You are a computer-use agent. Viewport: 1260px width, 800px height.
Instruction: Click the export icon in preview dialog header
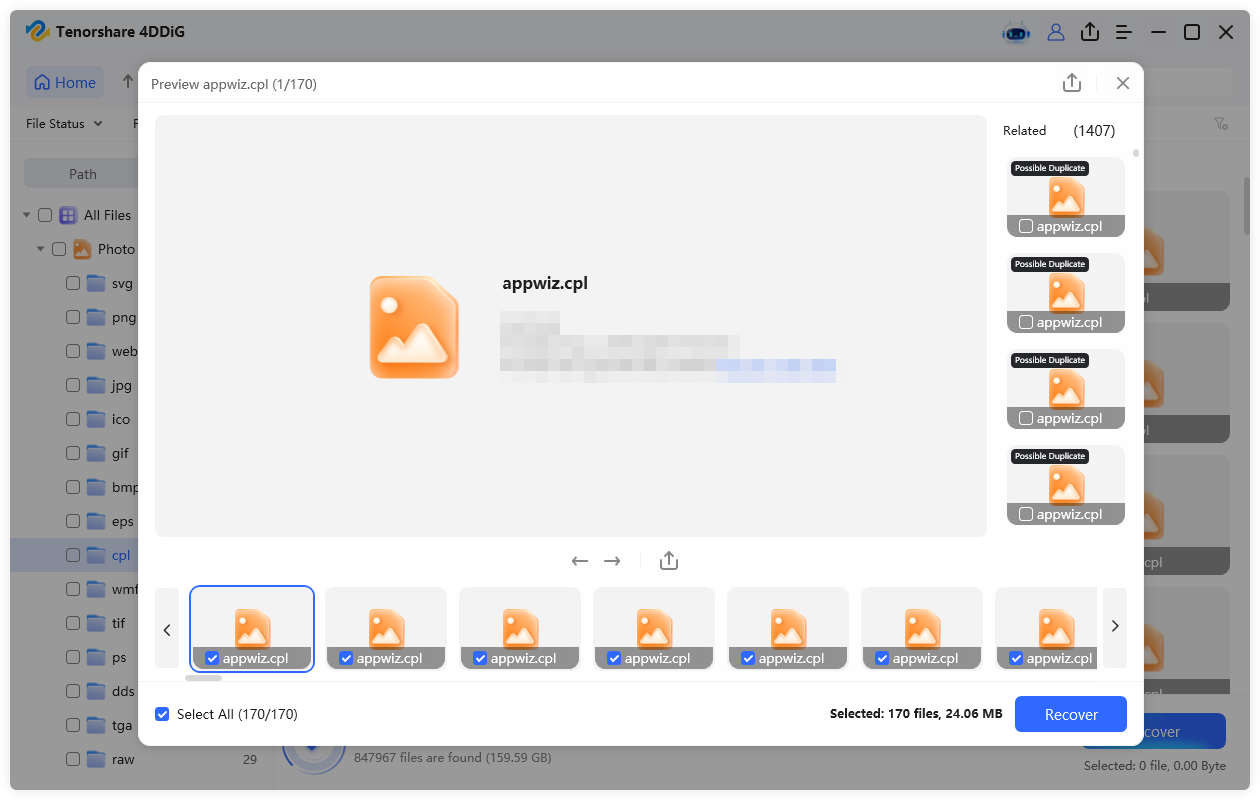(x=1072, y=83)
